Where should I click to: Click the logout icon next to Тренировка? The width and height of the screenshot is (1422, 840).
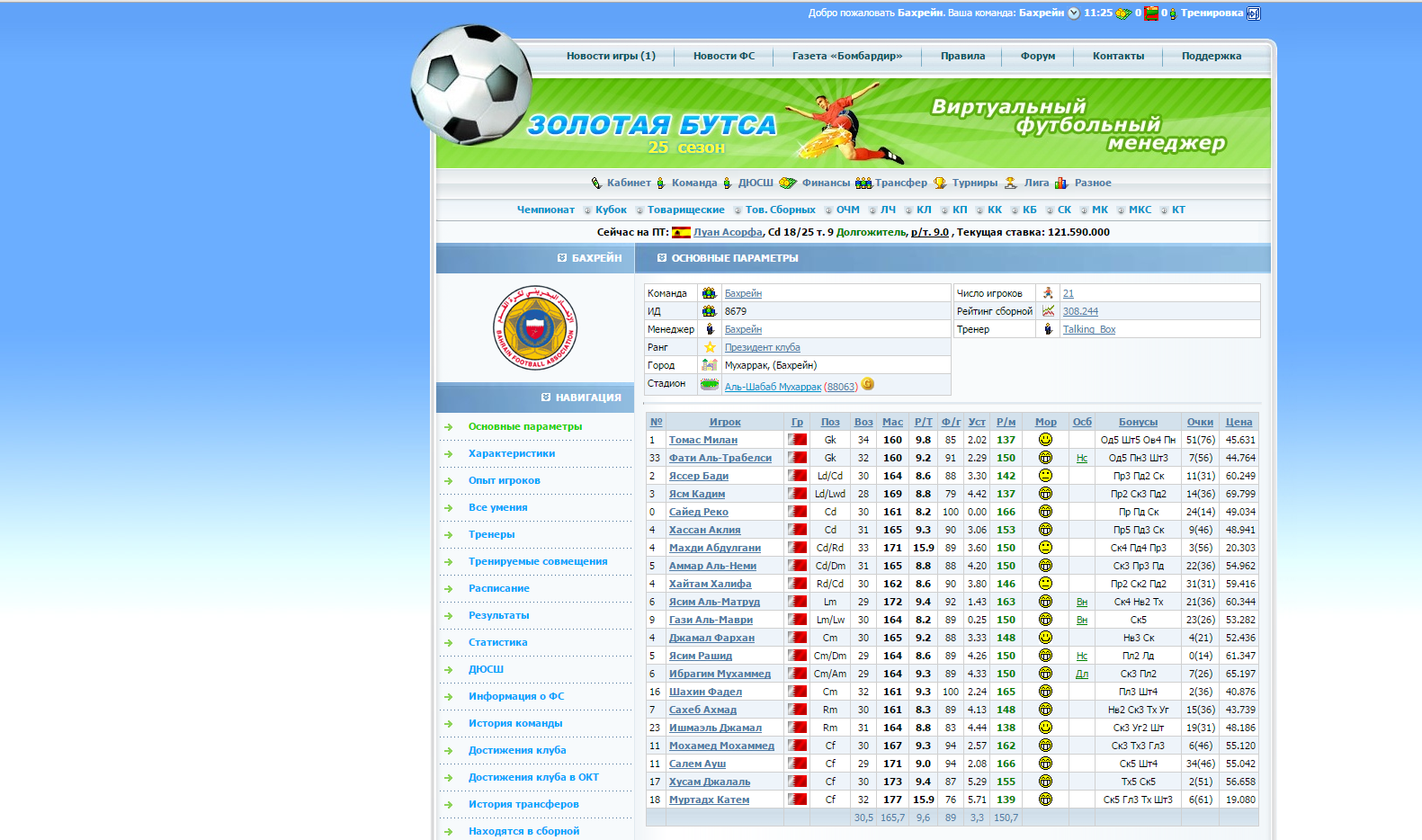(1254, 13)
